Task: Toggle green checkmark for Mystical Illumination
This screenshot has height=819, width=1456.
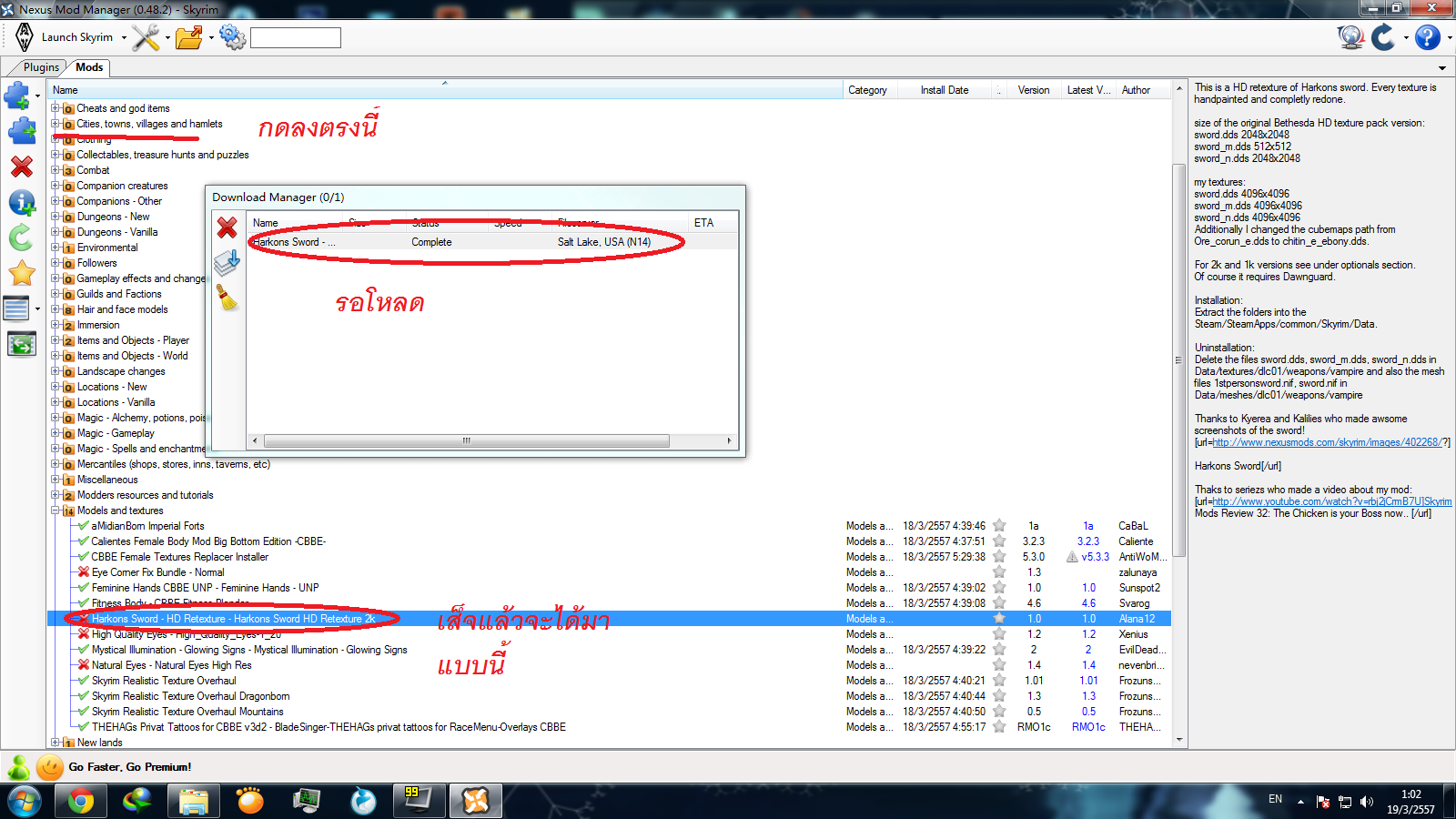Action: tap(84, 650)
